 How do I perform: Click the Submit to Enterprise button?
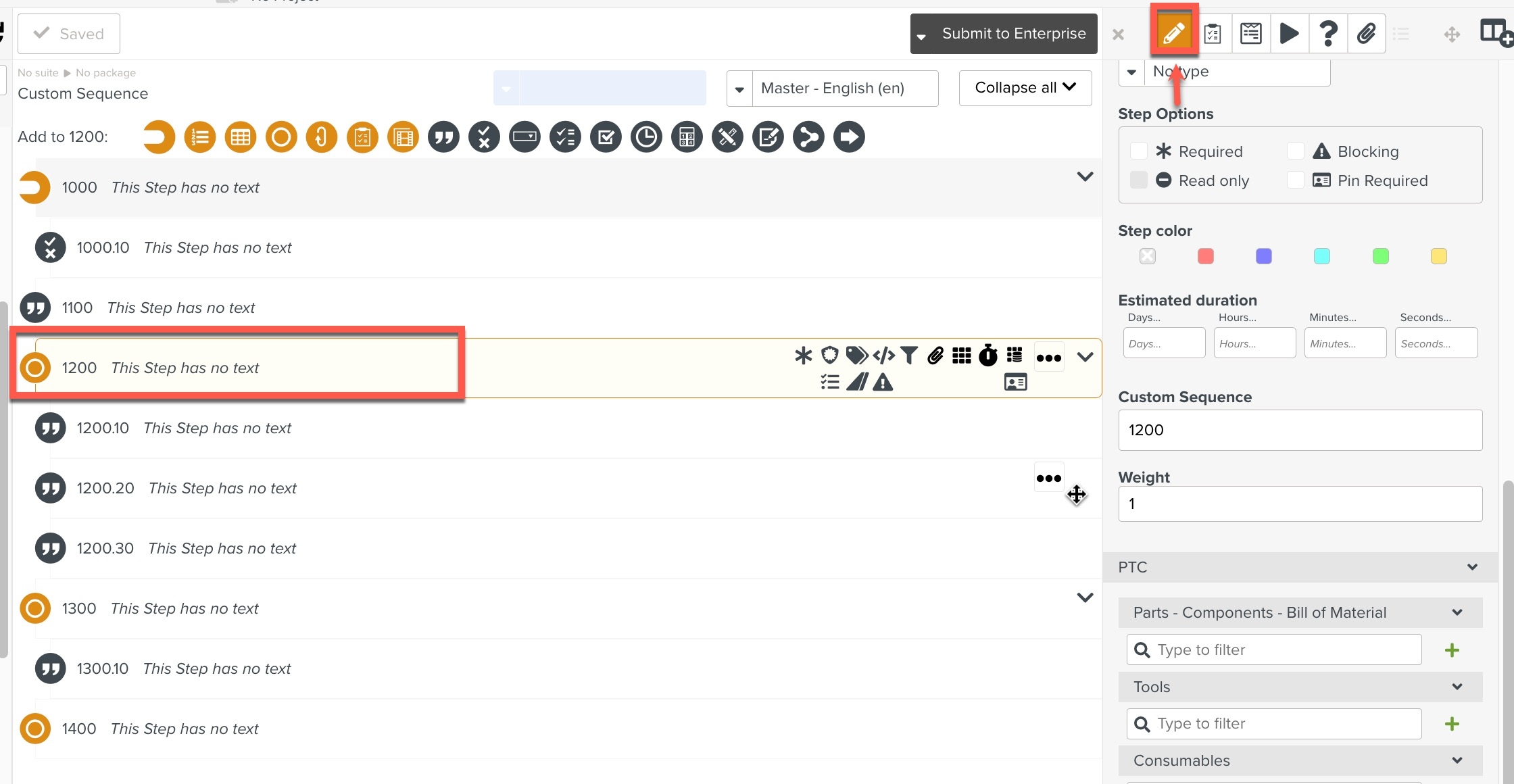pos(1014,33)
